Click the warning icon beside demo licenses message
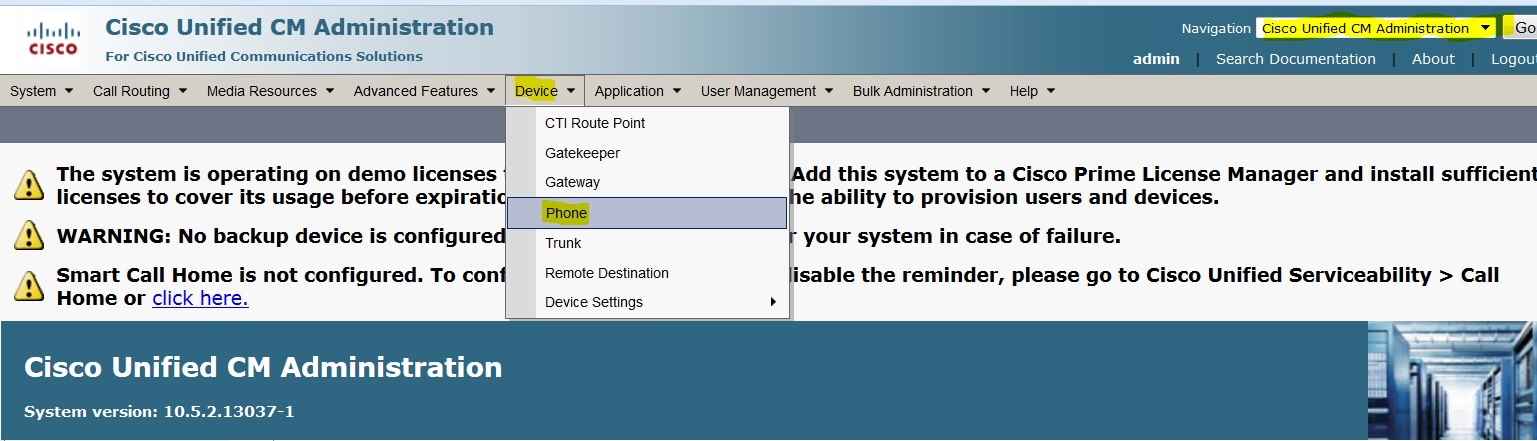 pos(29,185)
